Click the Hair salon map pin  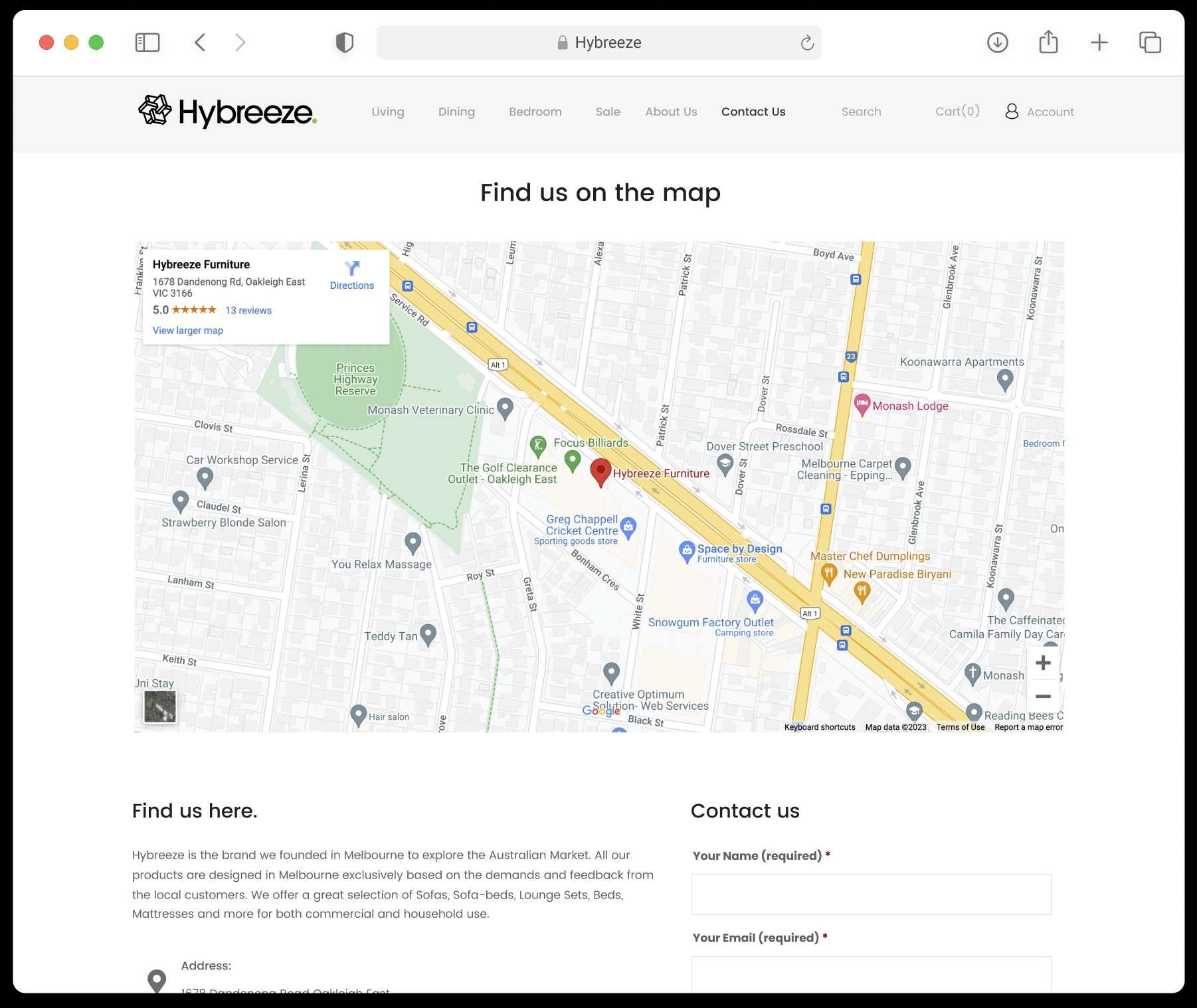click(x=358, y=714)
